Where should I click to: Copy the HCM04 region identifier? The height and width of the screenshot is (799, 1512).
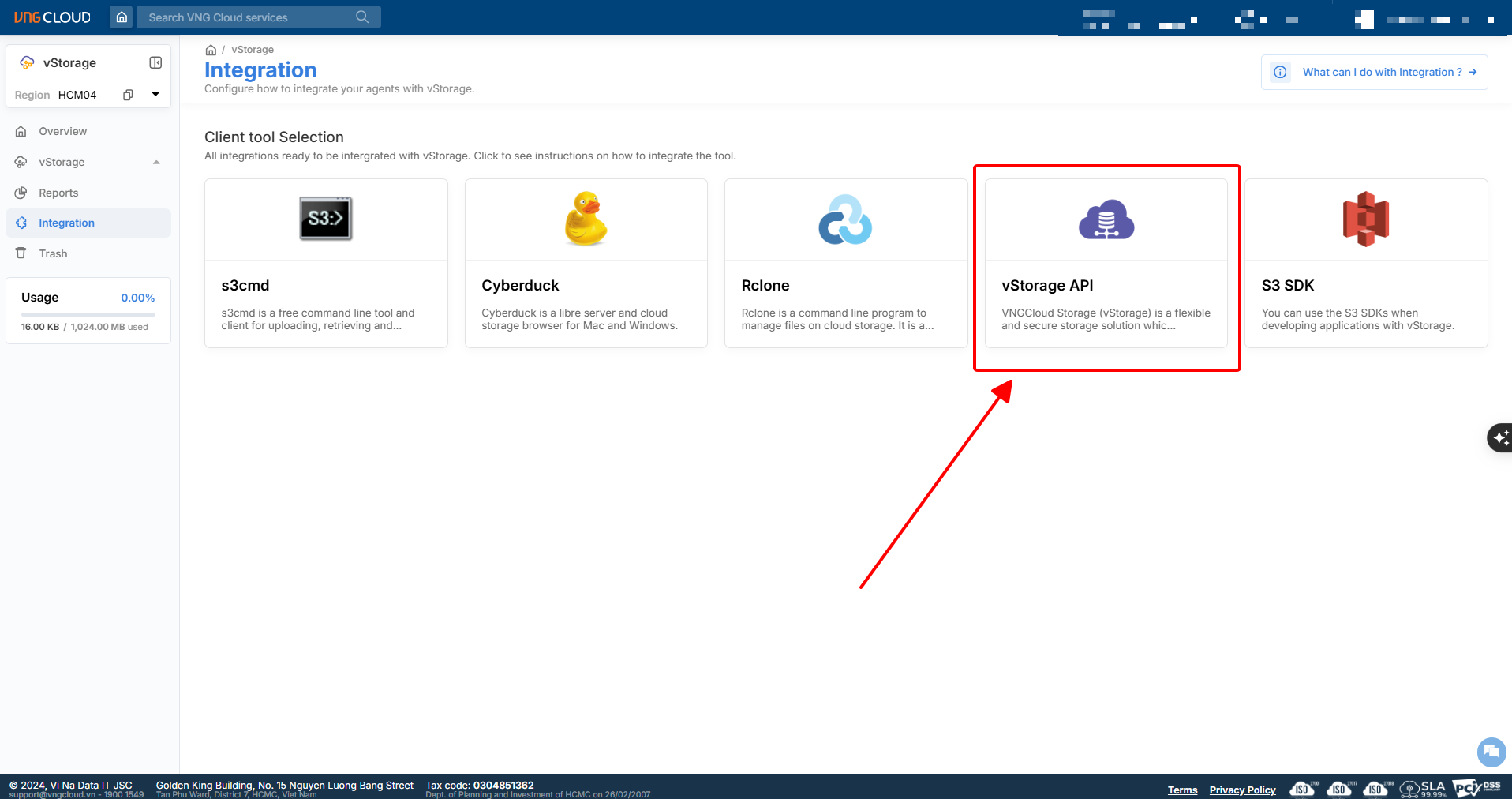[x=128, y=95]
